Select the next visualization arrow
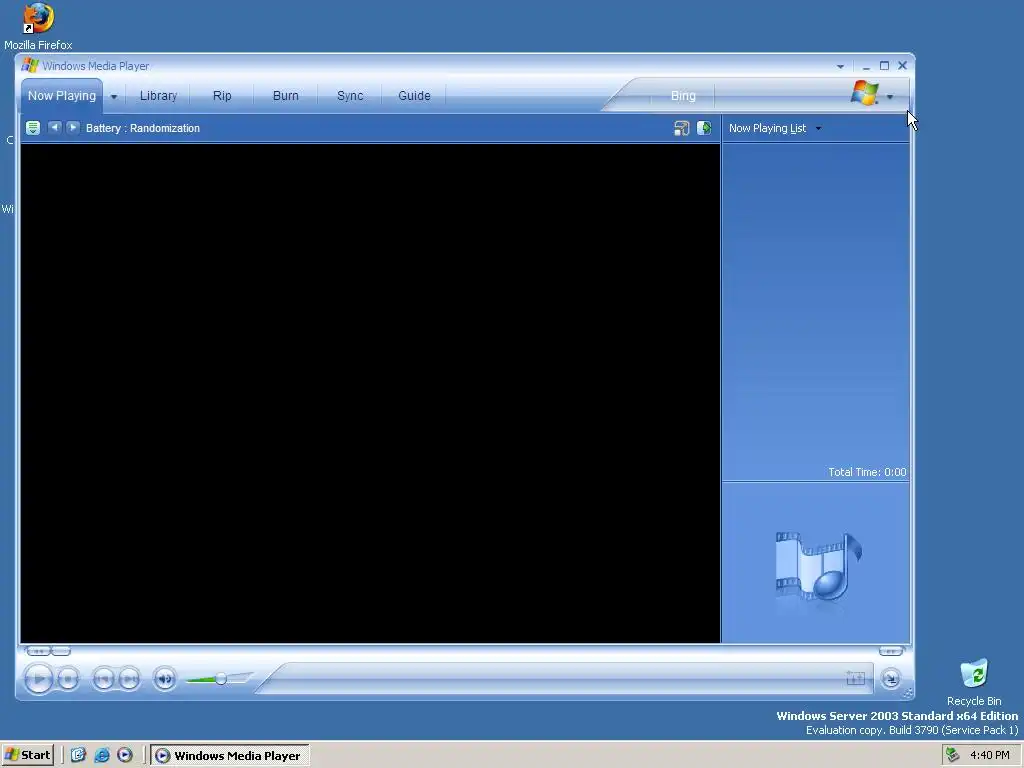This screenshot has width=1024, height=768. 73,127
